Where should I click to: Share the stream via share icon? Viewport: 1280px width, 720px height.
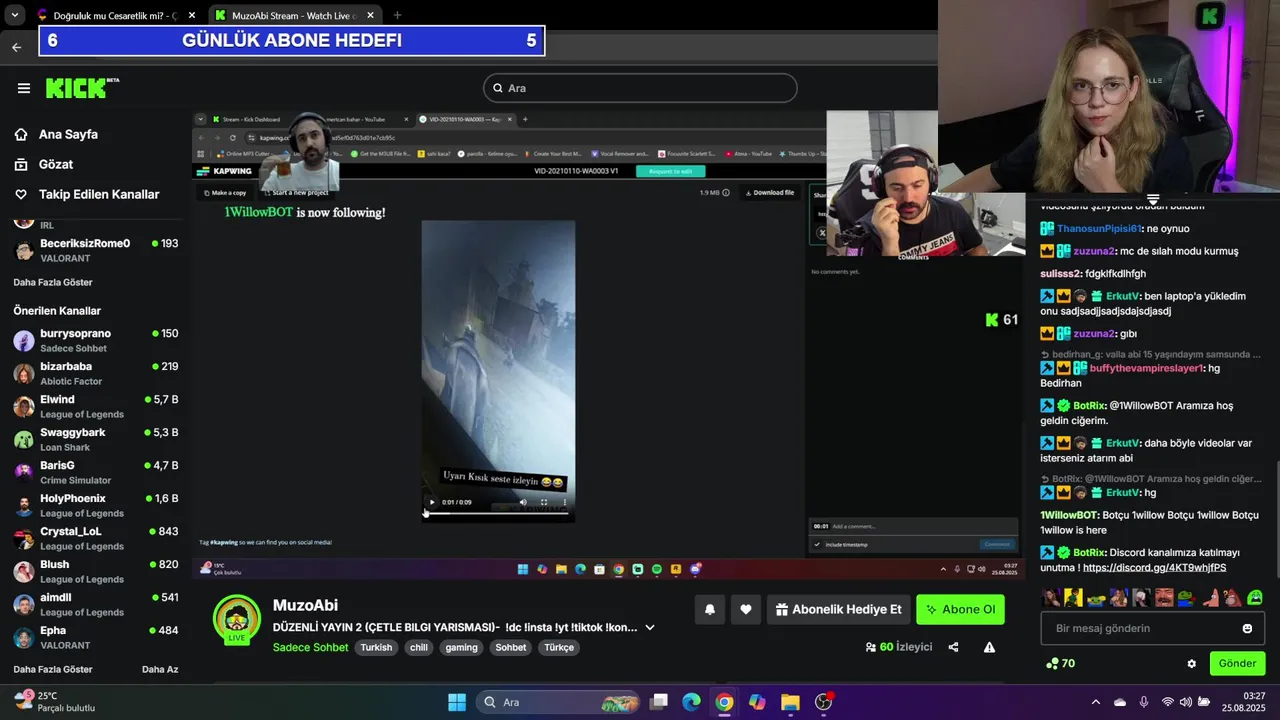tap(953, 647)
